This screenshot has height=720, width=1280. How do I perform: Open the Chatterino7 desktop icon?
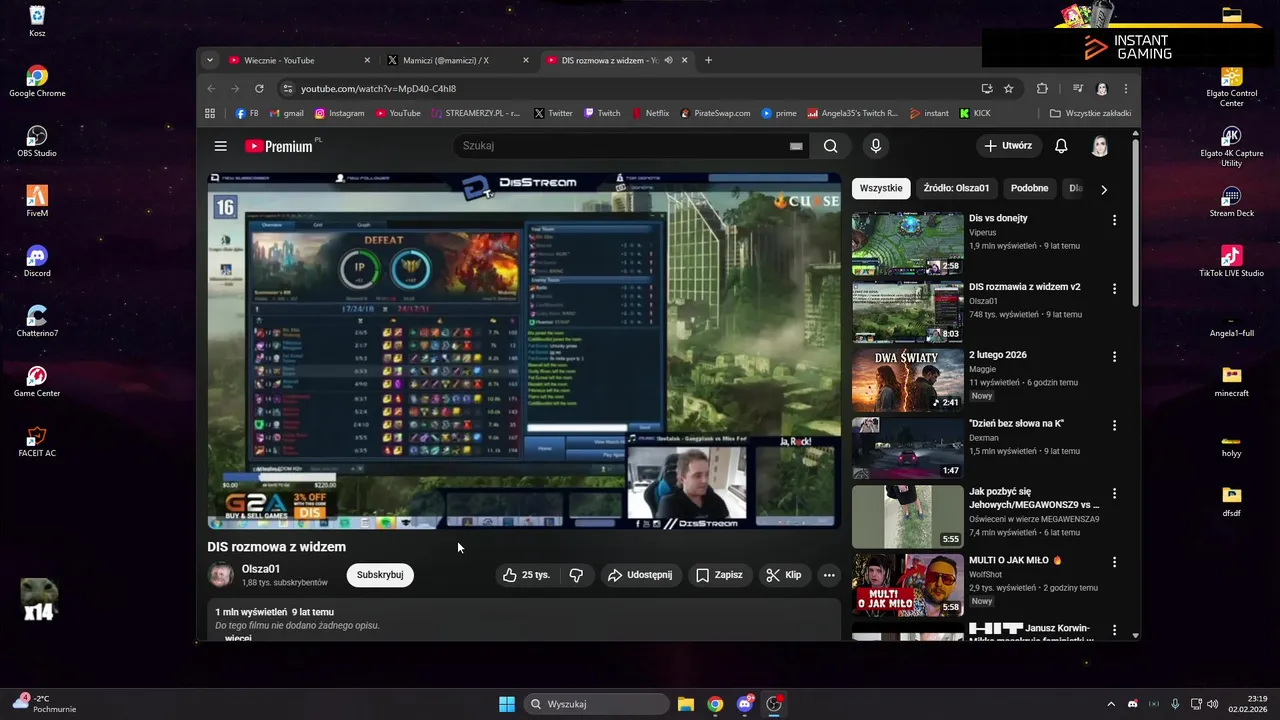[37, 321]
